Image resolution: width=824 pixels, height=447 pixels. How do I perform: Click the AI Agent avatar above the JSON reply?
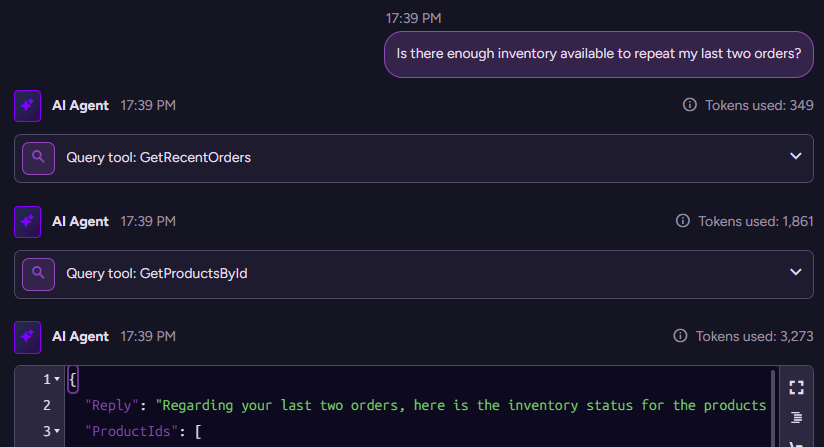(27, 336)
